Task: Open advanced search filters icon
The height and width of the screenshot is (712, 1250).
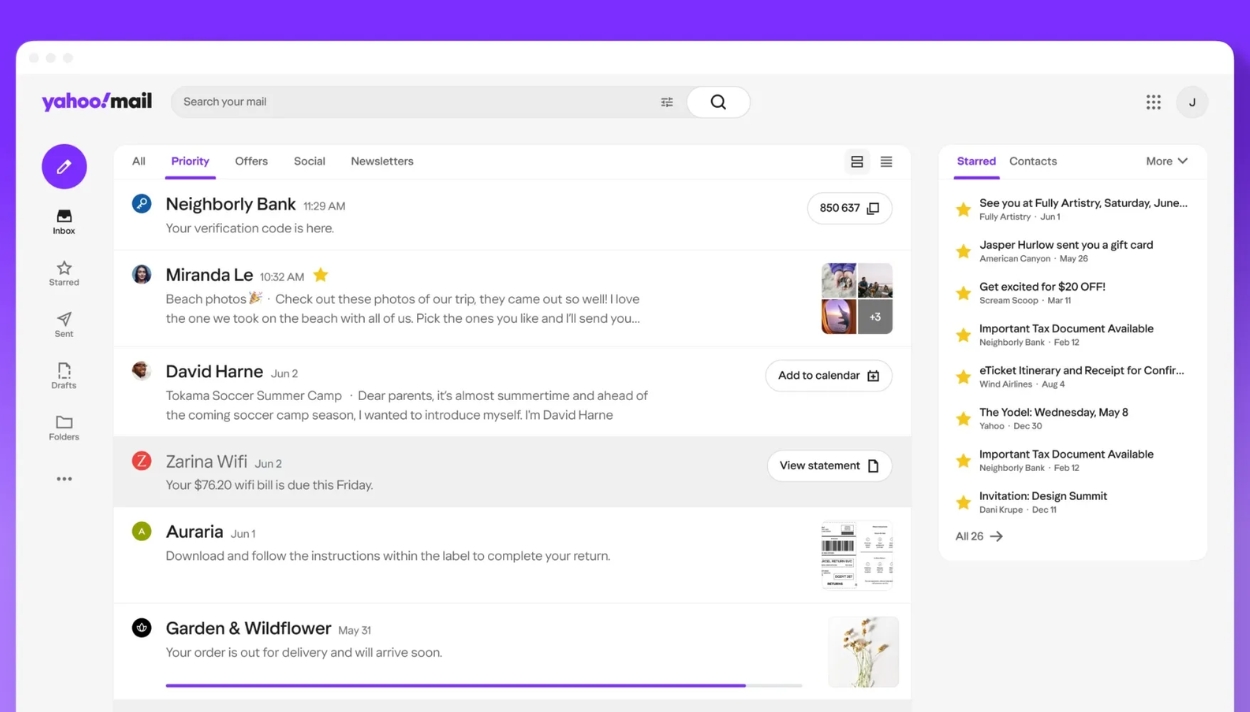Action: [x=667, y=101]
